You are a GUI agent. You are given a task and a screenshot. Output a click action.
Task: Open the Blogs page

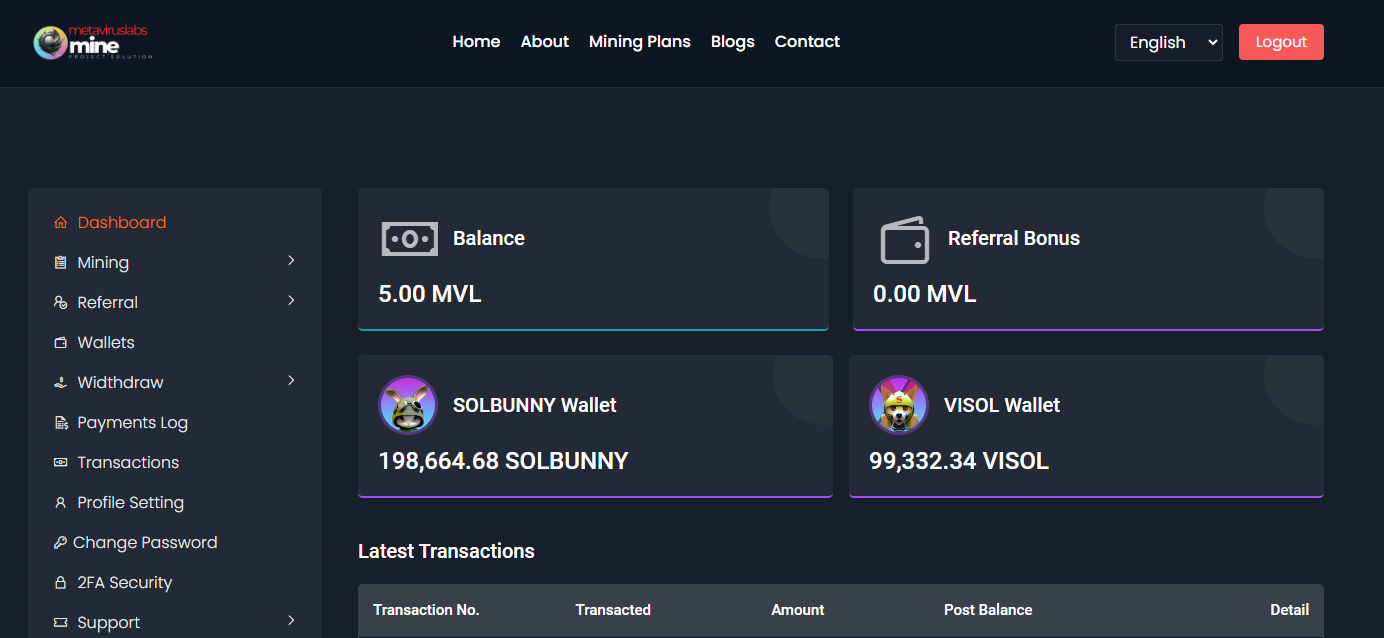point(733,42)
